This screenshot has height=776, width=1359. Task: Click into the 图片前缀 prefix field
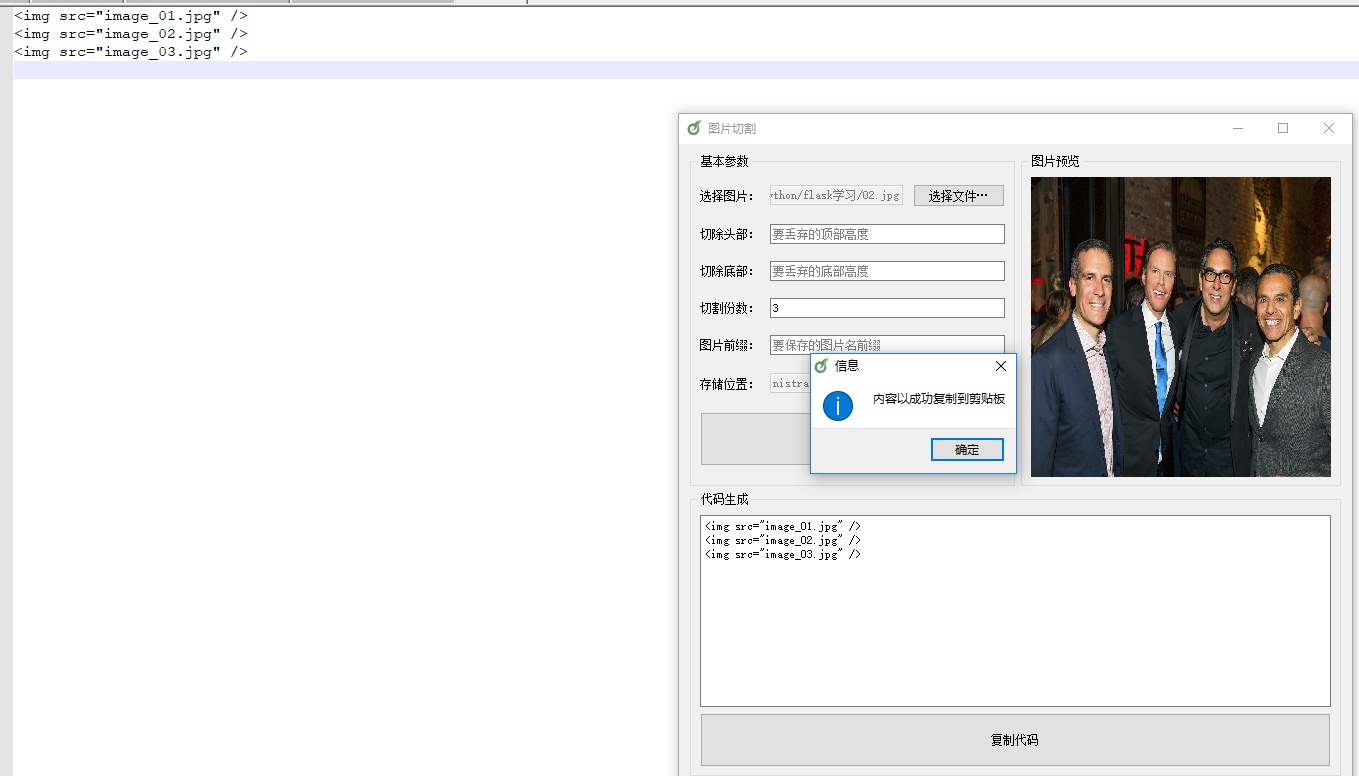(886, 344)
